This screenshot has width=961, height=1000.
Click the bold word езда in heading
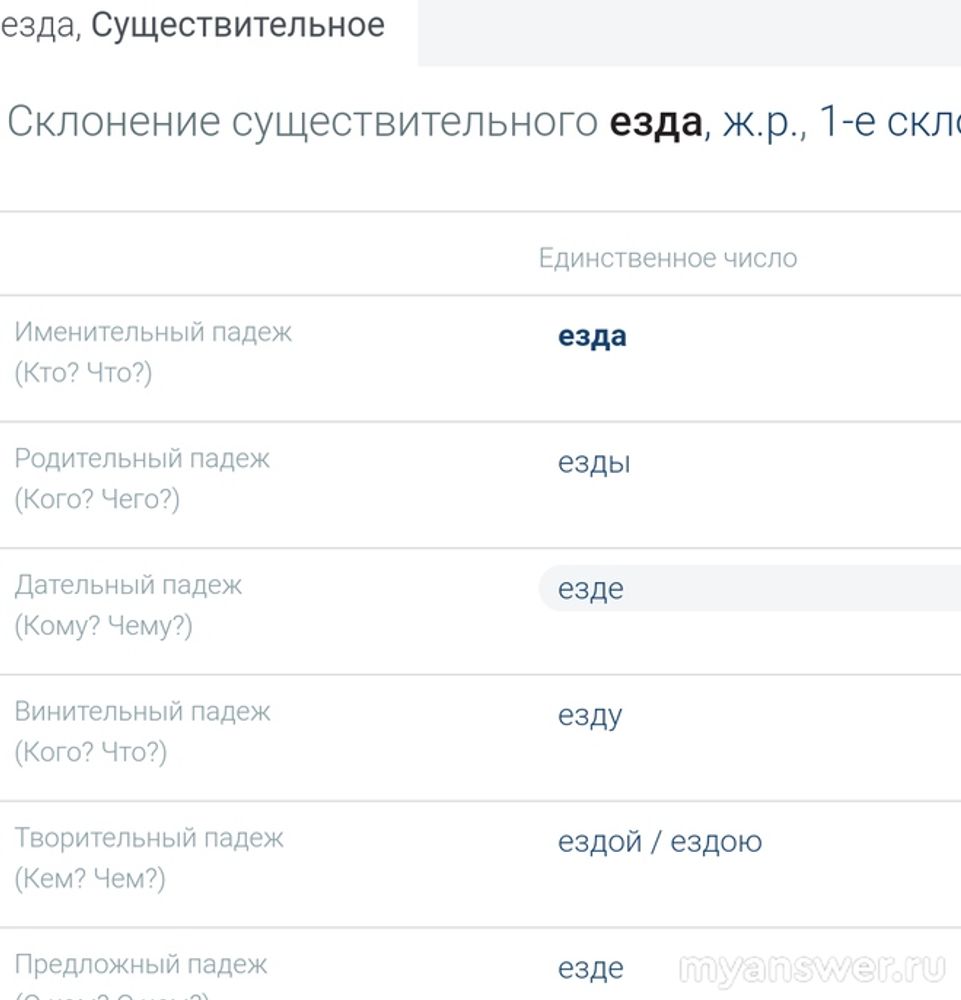[656, 122]
